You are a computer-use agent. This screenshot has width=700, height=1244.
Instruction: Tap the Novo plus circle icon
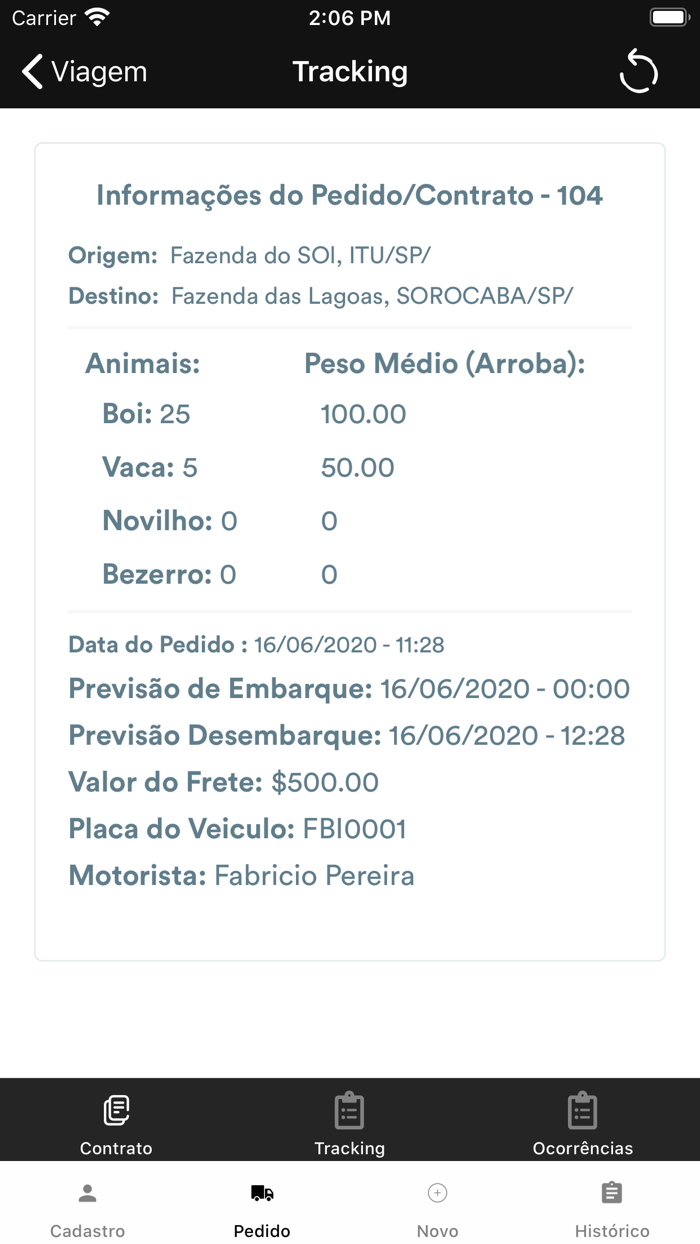437,1193
